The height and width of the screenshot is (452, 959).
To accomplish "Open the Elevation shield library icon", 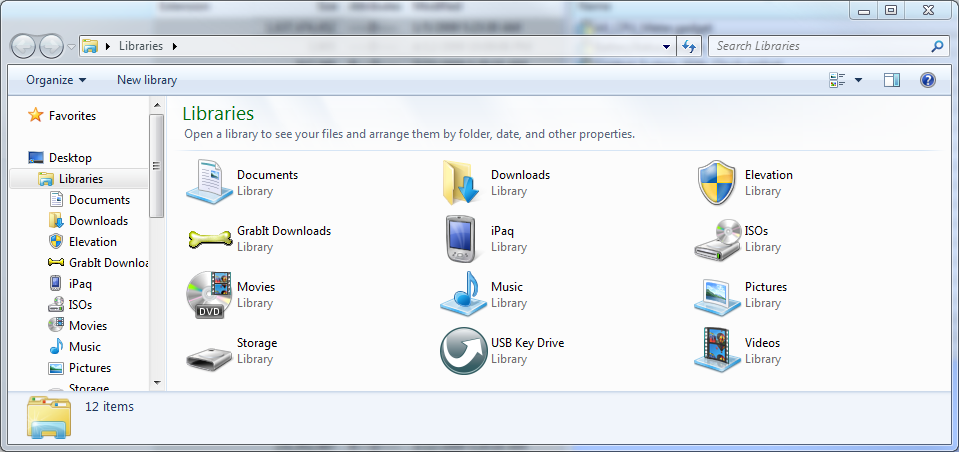I will [x=716, y=183].
